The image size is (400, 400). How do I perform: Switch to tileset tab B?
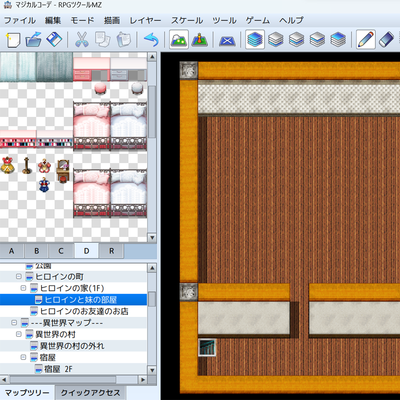[x=36, y=251]
